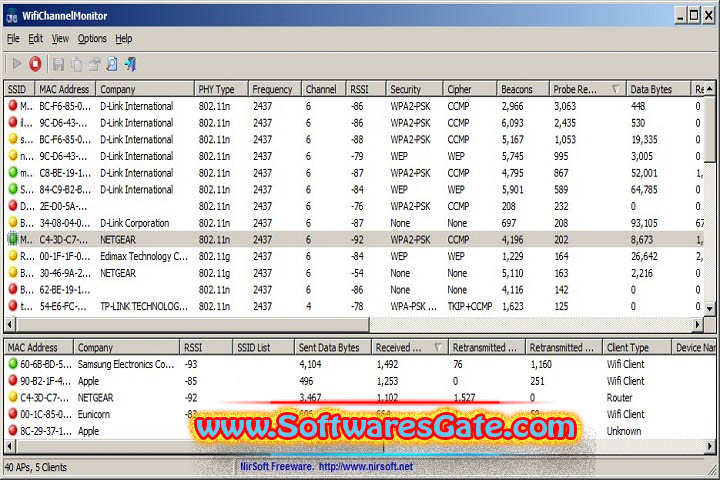Sort clients by Sent Data Bytes header
The height and width of the screenshot is (480, 720).
(333, 347)
